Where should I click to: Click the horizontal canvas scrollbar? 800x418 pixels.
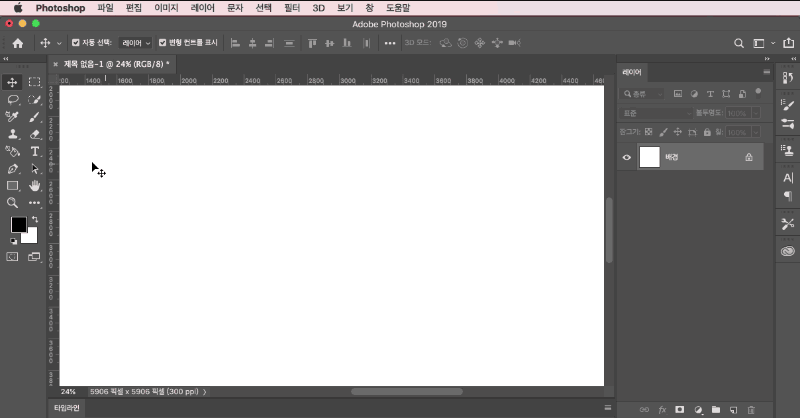[x=407, y=391]
